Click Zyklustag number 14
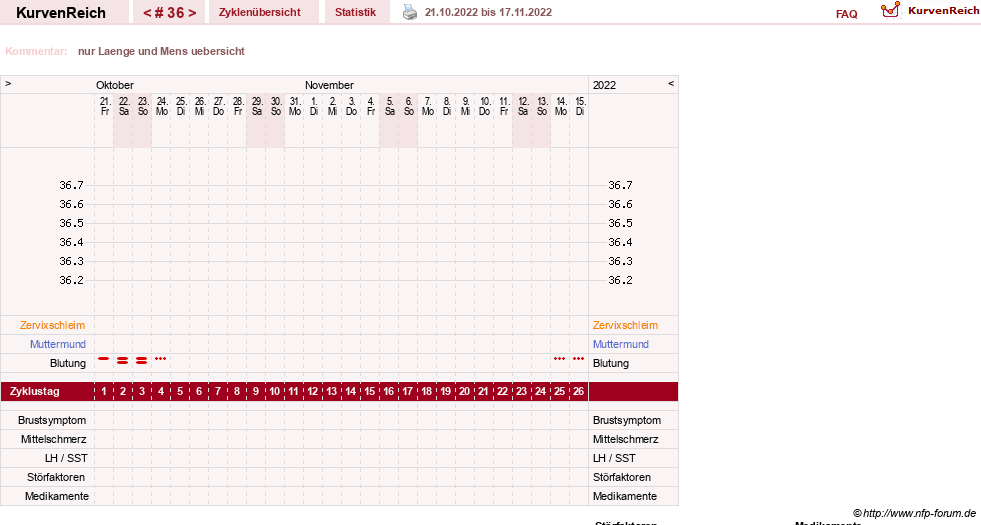 point(350,392)
